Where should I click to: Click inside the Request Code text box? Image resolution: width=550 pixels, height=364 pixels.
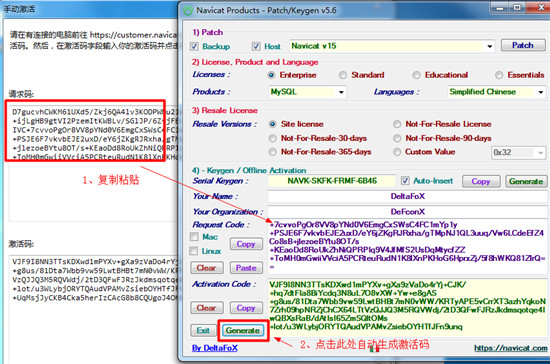pos(408,246)
